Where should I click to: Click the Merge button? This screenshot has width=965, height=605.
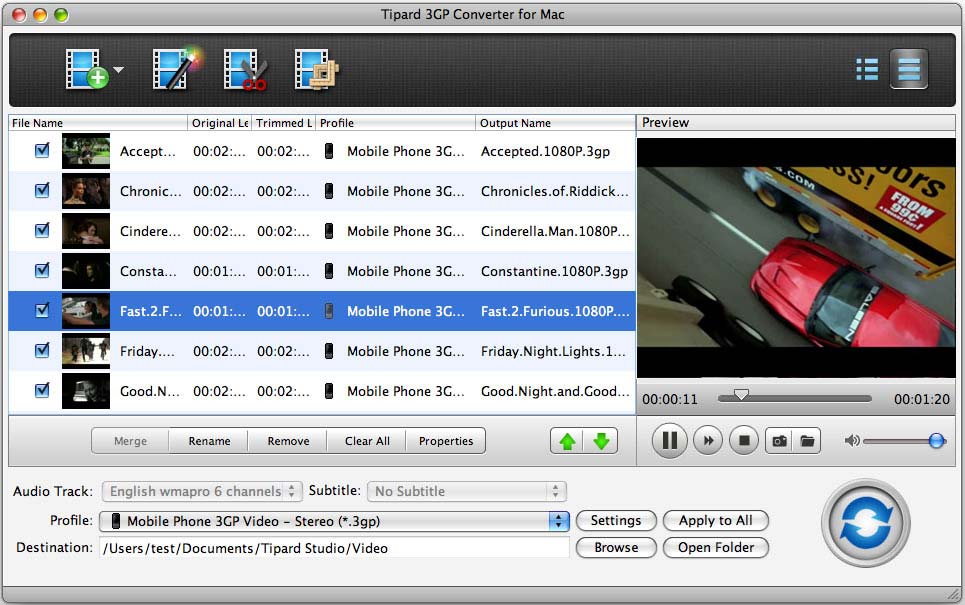pos(130,441)
